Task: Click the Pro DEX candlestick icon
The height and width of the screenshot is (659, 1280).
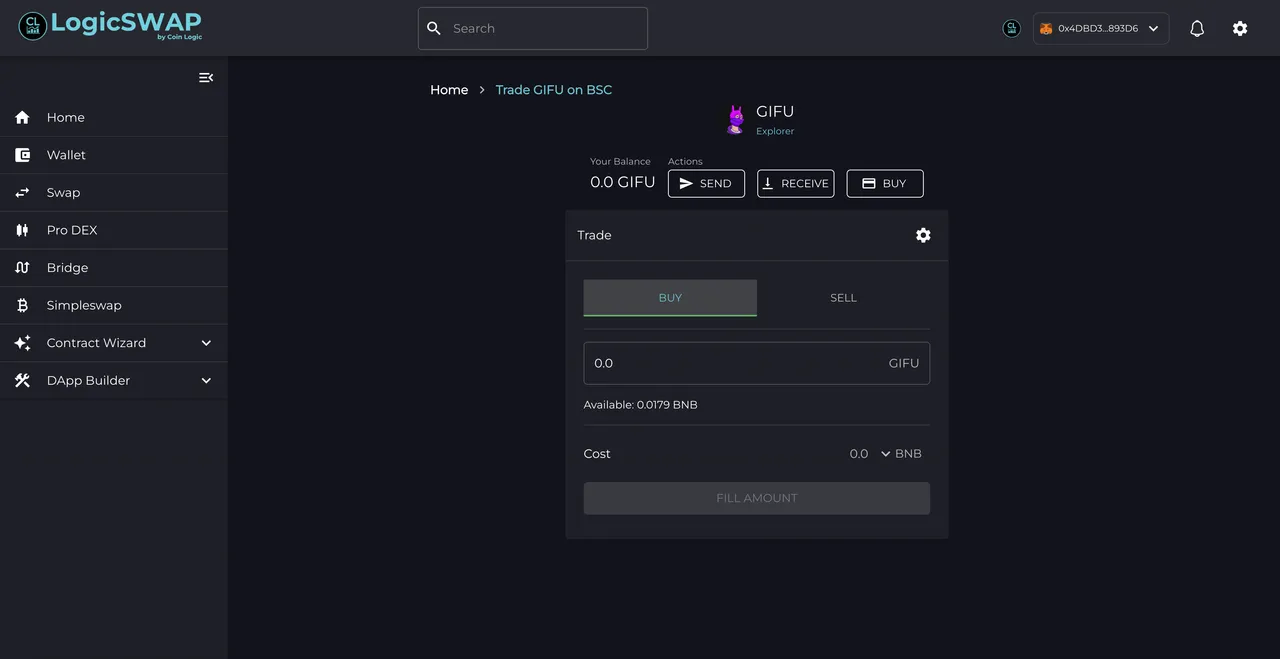Action: pyautogui.click(x=22, y=230)
